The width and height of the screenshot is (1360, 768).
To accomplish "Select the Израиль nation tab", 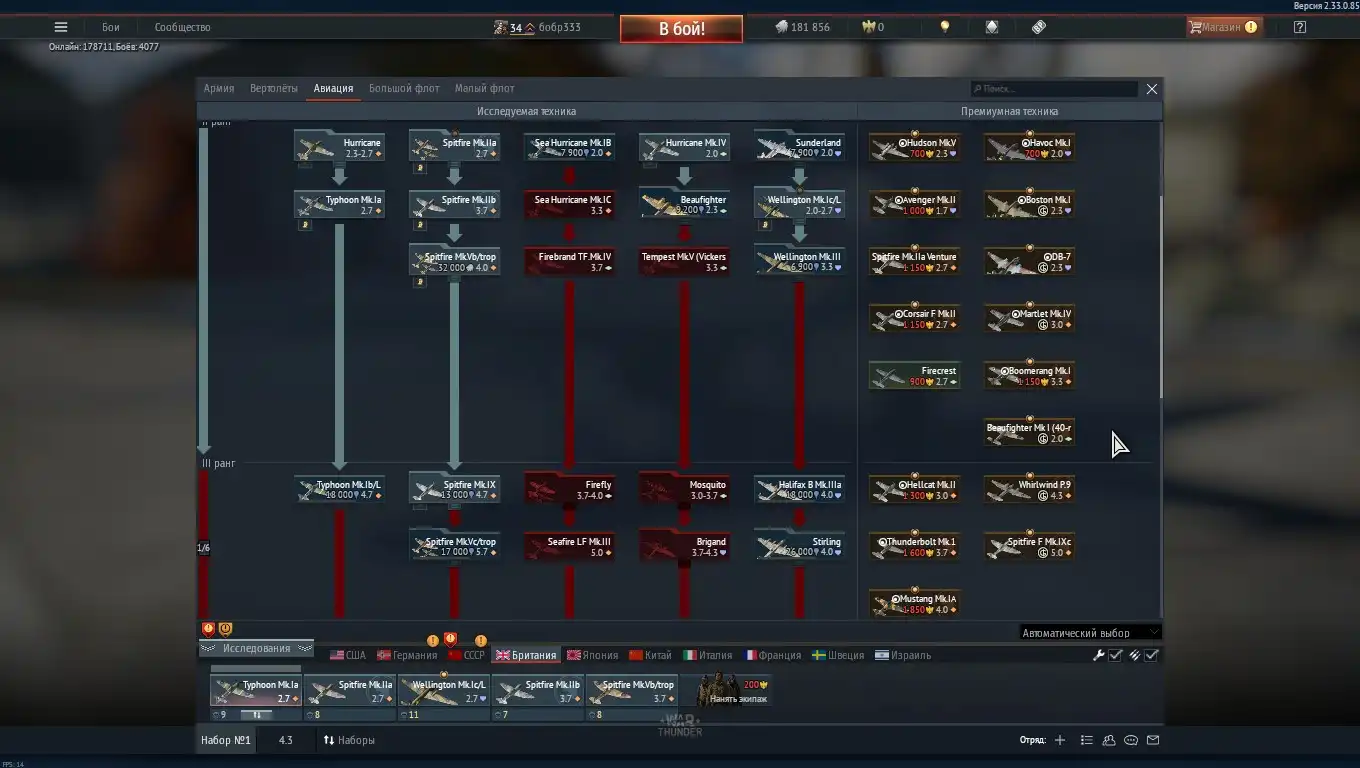I will [x=903, y=655].
